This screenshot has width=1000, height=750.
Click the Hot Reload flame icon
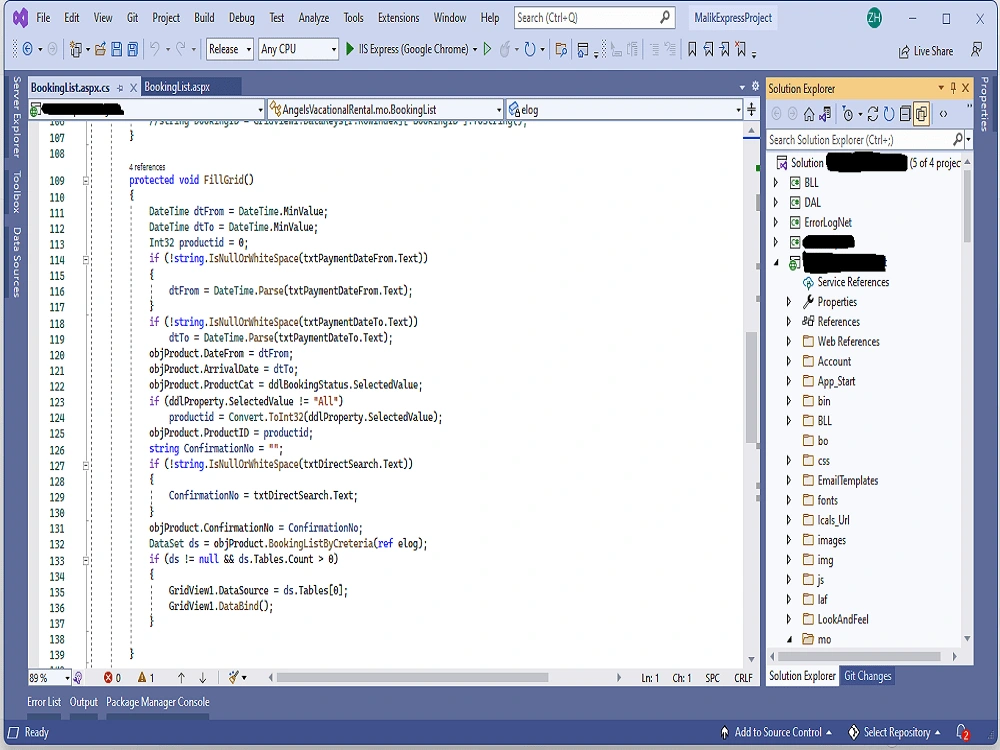[504, 49]
